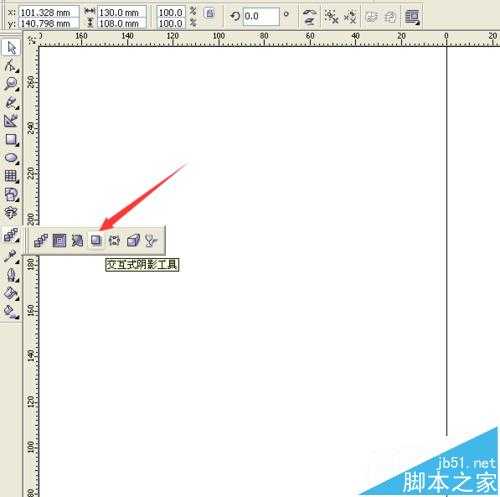Choose the Rectangle tool

click(11, 139)
